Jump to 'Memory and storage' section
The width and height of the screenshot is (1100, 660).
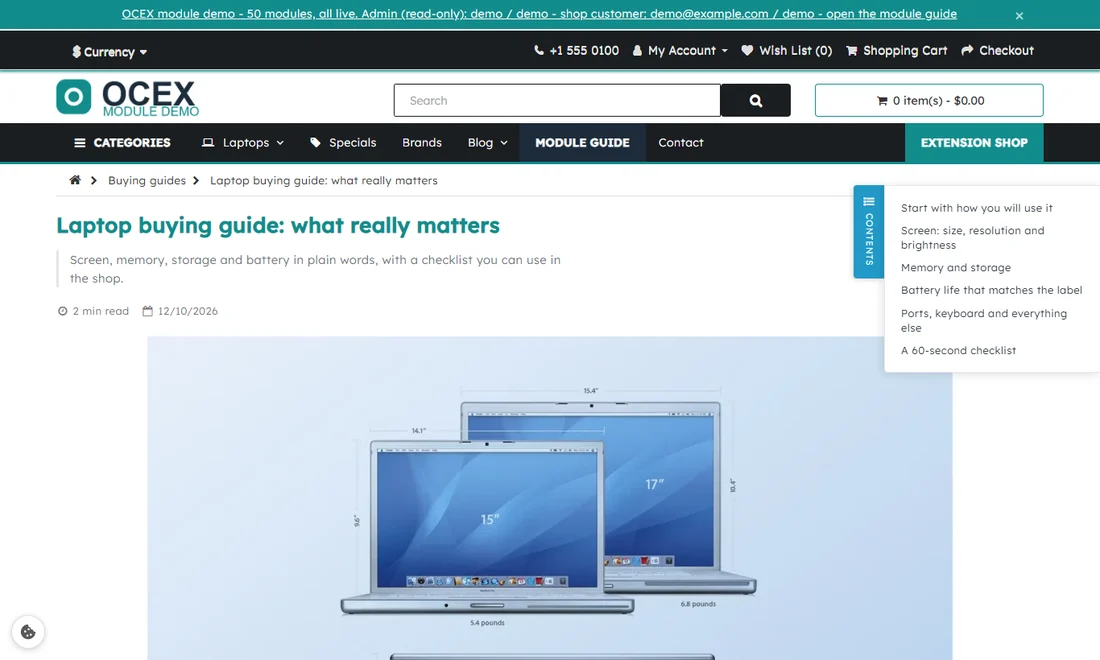tap(955, 267)
